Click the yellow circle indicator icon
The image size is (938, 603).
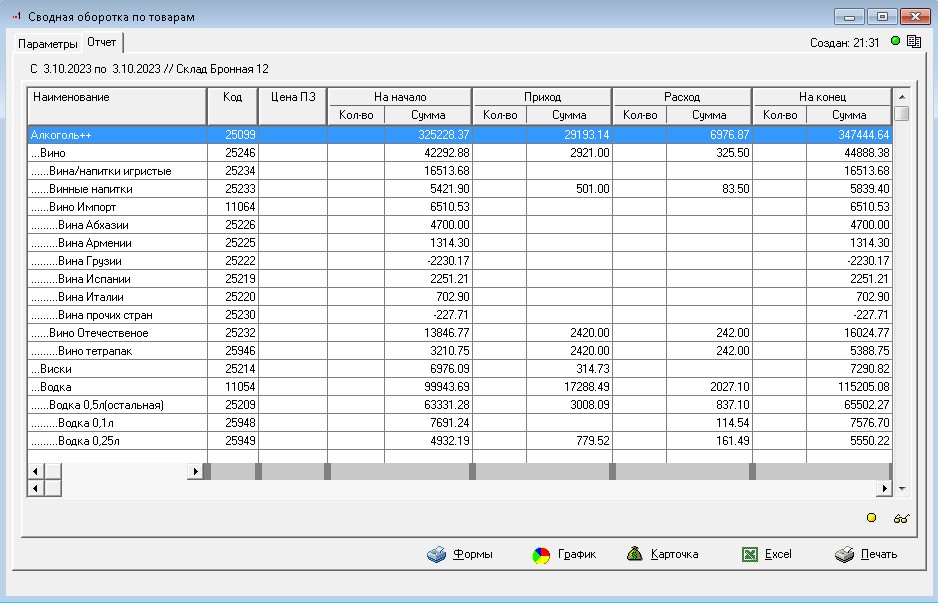[871, 518]
